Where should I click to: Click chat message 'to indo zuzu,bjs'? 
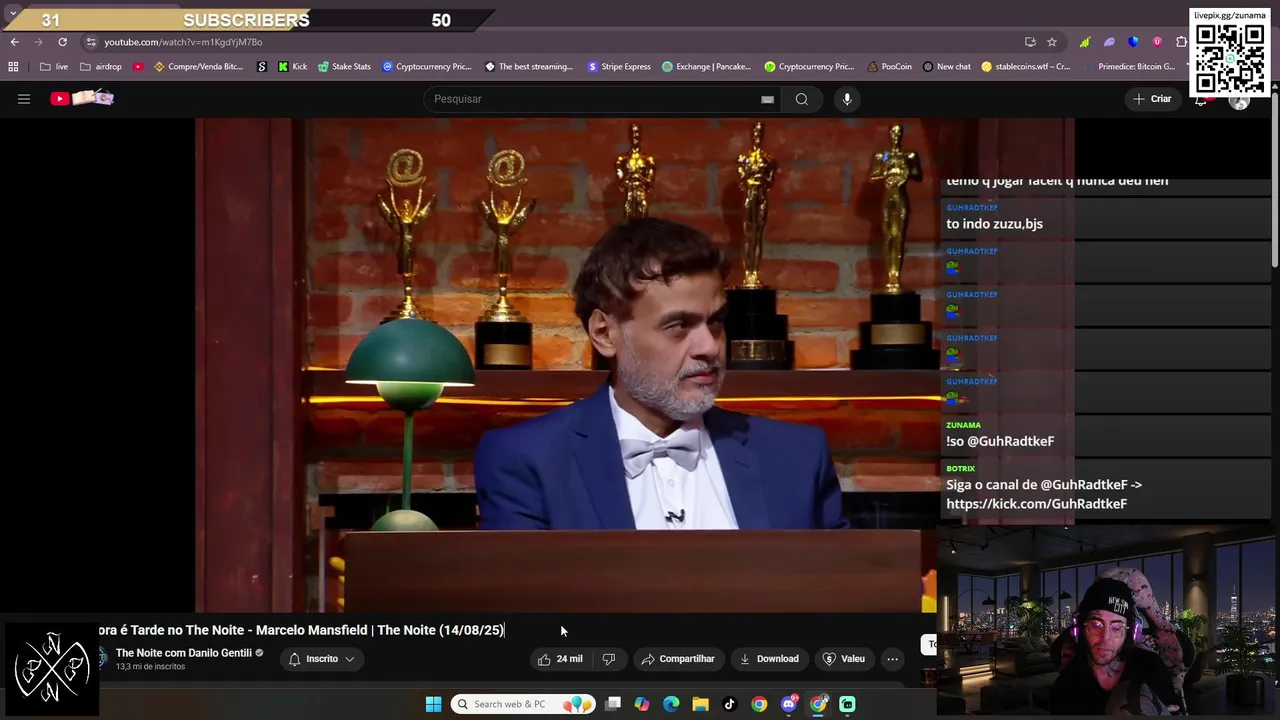[994, 224]
